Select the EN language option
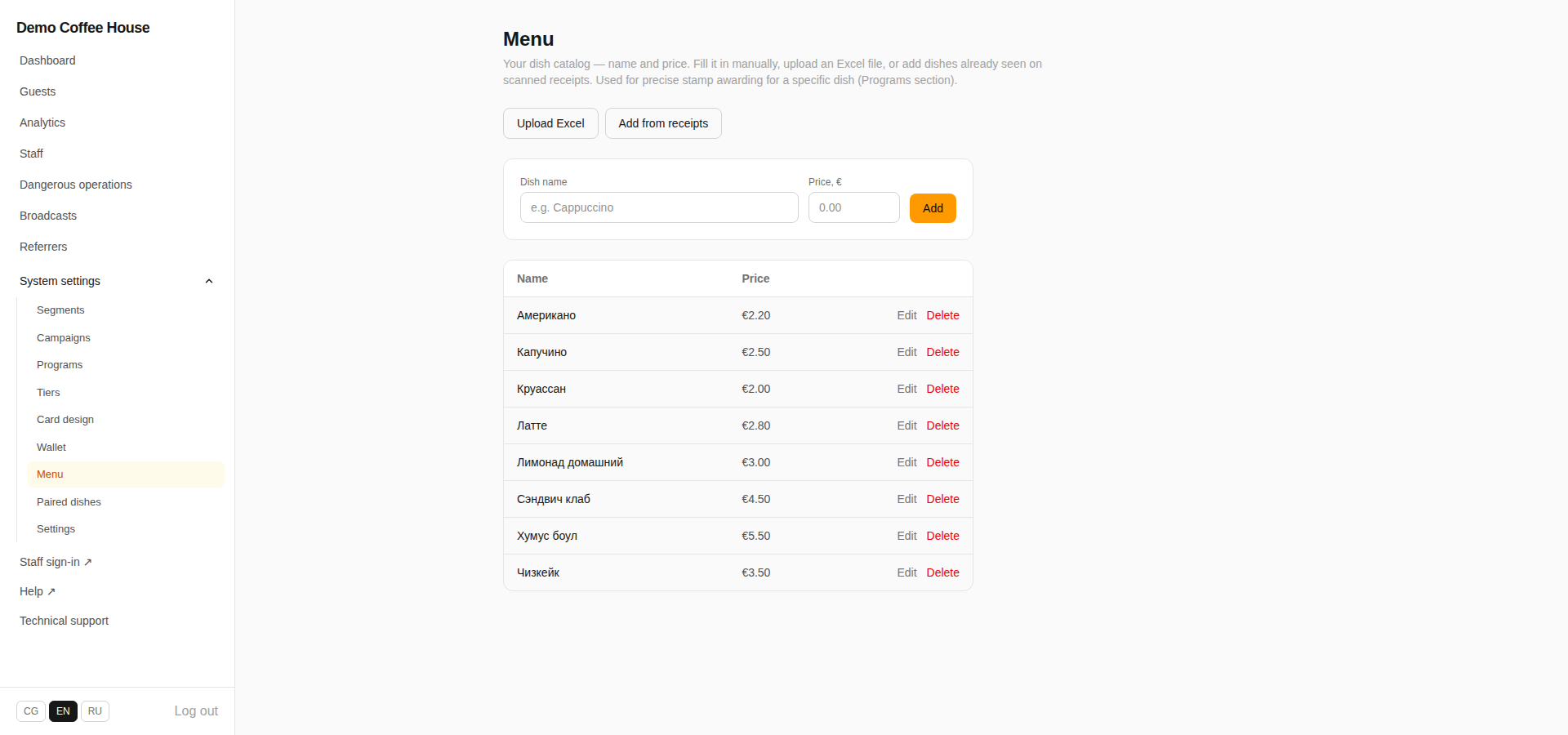1568x735 pixels. tap(63, 711)
